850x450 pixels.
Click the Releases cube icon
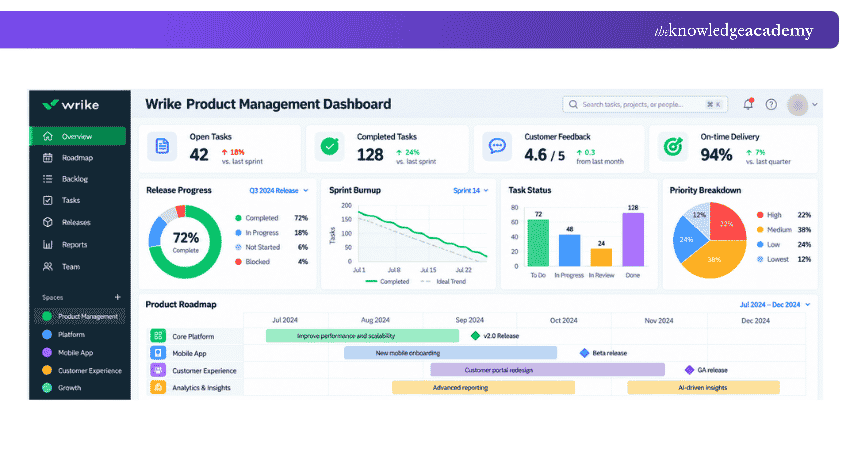click(x=48, y=222)
